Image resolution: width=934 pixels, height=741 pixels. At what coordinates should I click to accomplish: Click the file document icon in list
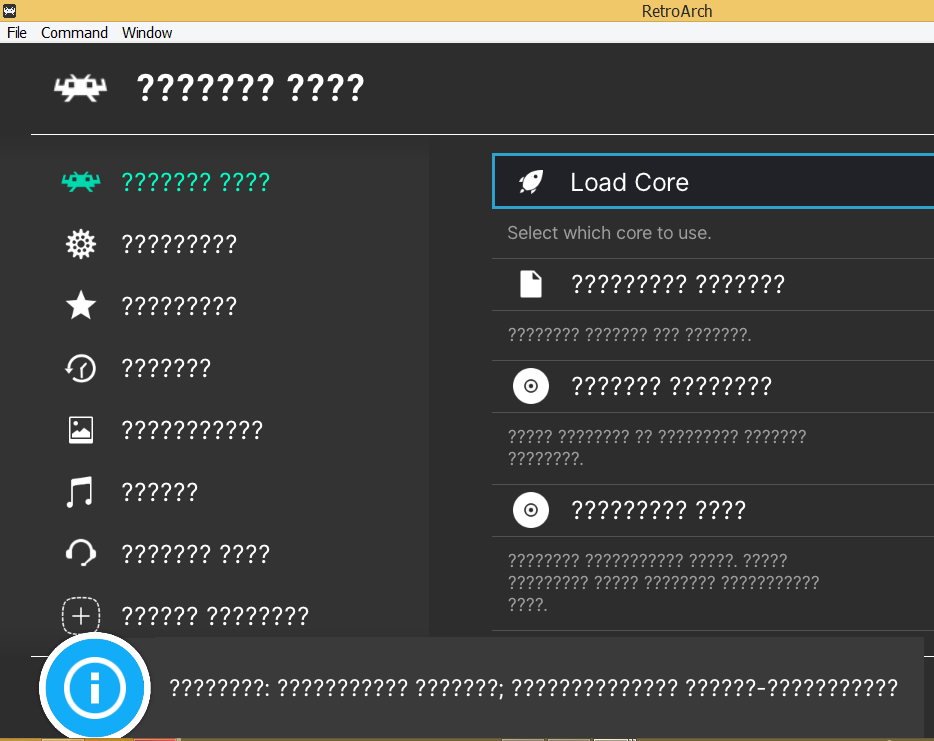[x=531, y=284]
